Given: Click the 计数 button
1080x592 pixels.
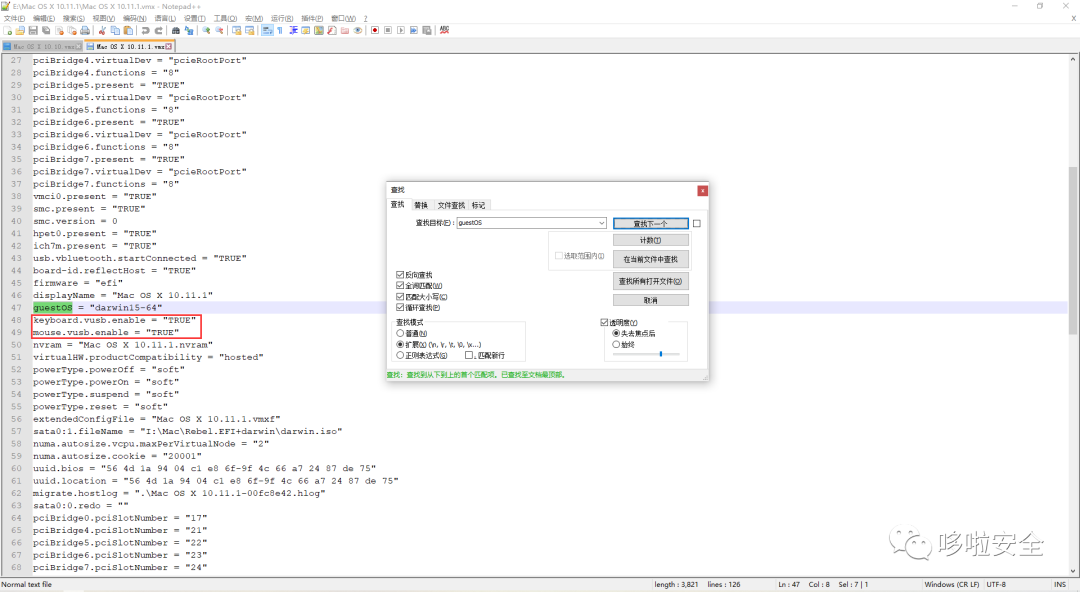Looking at the screenshot, I should 651,240.
